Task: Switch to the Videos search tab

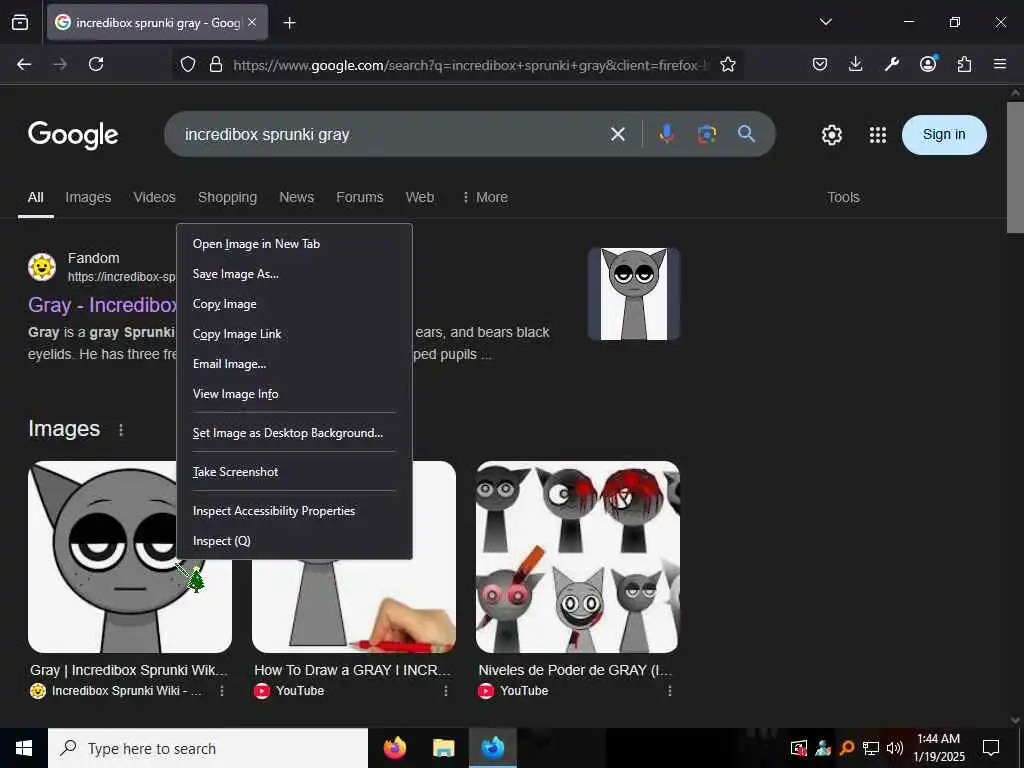Action: pyautogui.click(x=154, y=197)
